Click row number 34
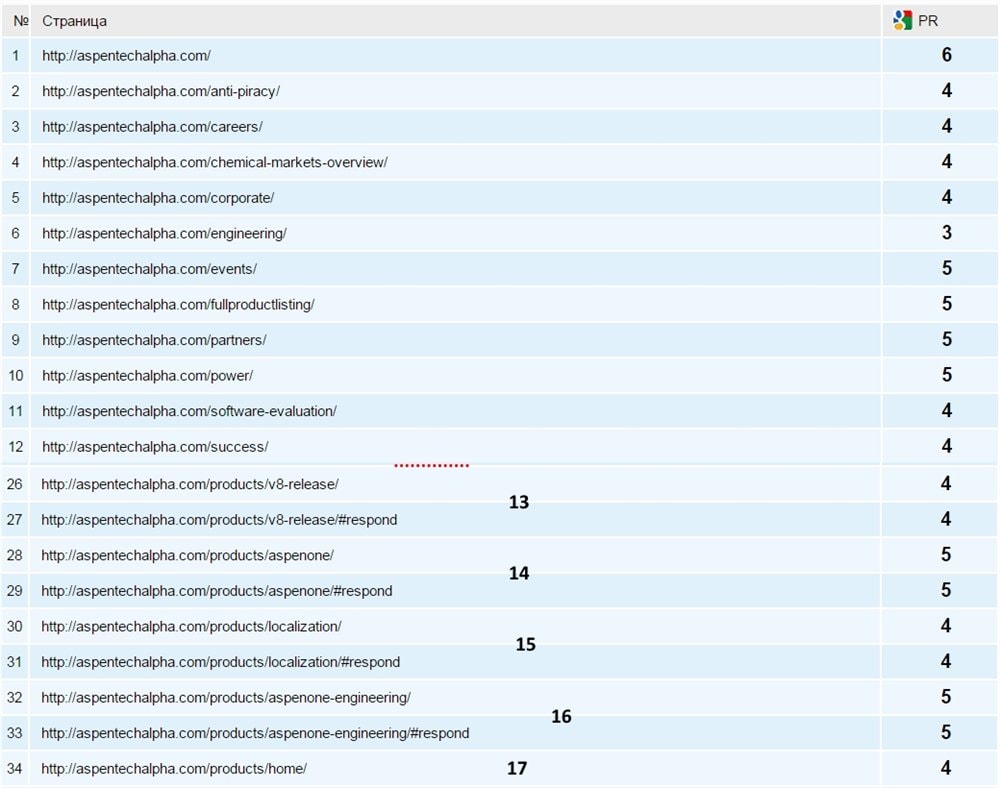1000x788 pixels. point(15,769)
